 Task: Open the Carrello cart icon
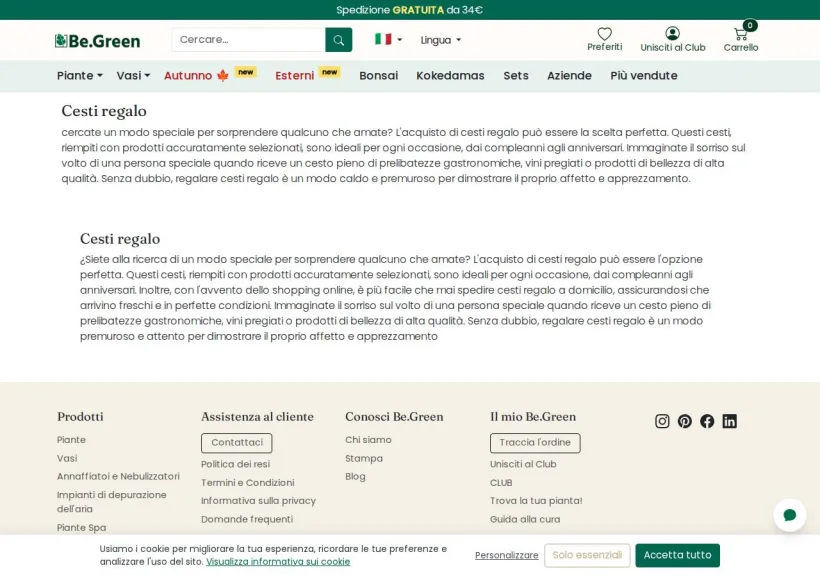pyautogui.click(x=741, y=34)
